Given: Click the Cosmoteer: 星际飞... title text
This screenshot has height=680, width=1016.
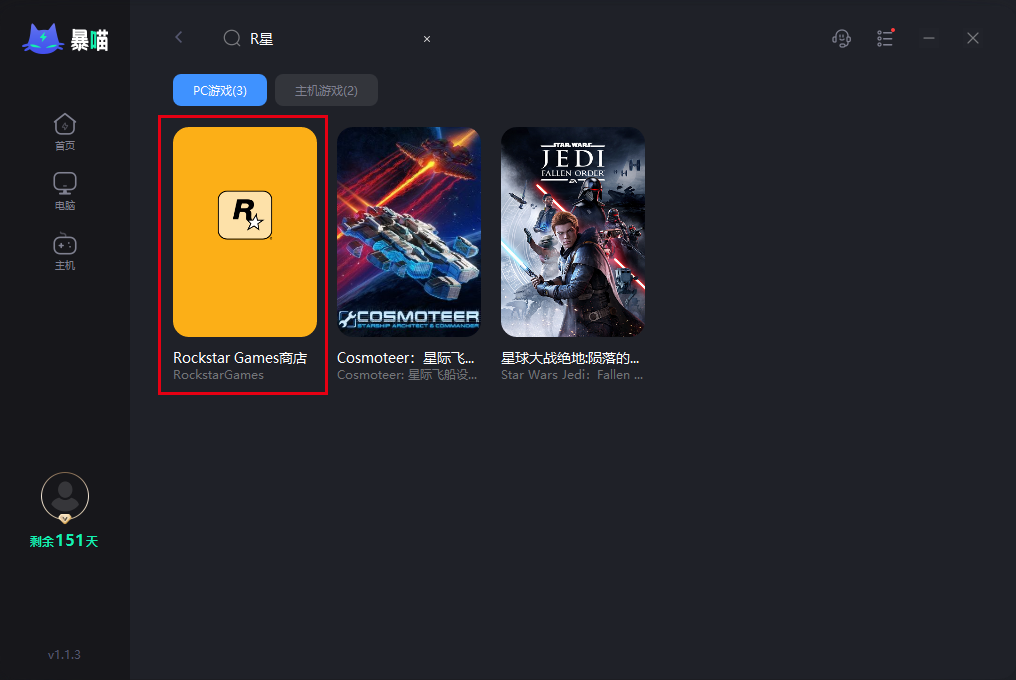Looking at the screenshot, I should point(406,358).
